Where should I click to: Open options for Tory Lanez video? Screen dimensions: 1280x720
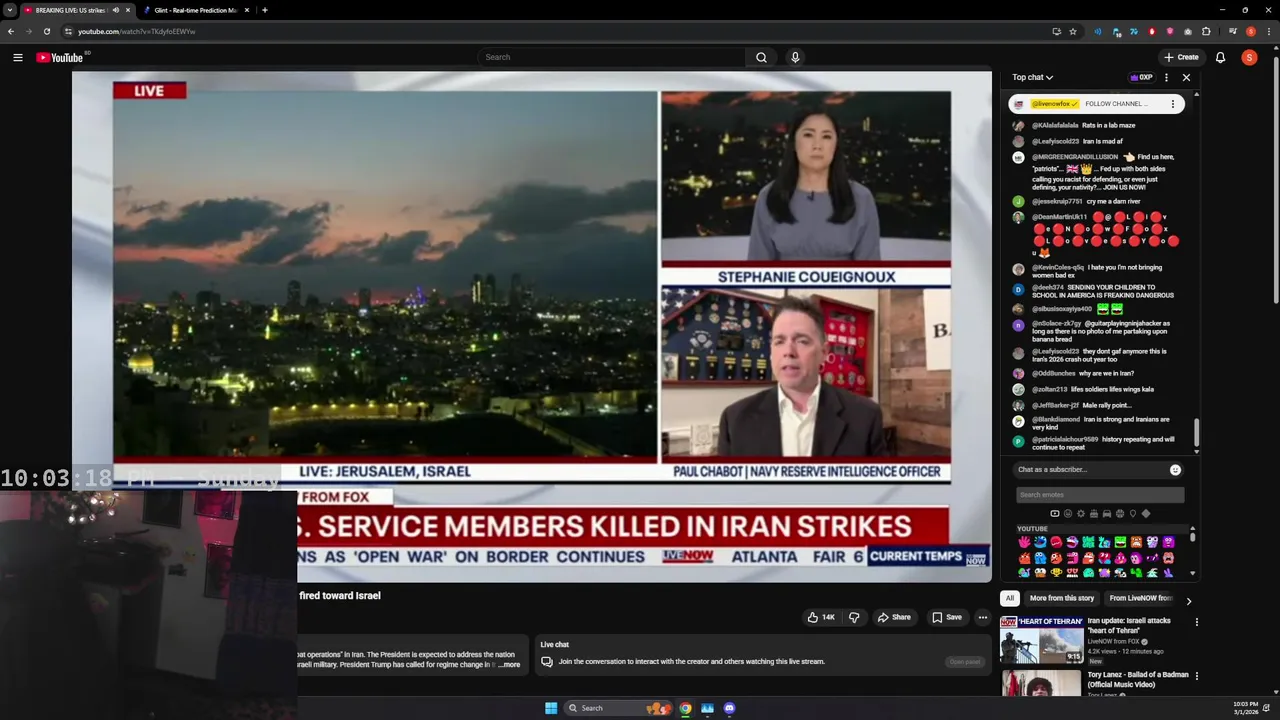(x=1196, y=676)
